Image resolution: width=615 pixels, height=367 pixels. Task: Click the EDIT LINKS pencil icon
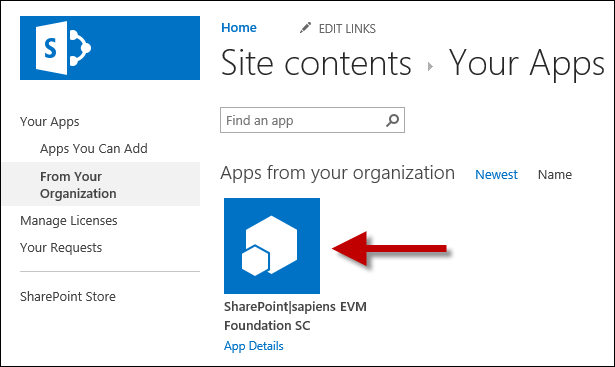(x=305, y=28)
